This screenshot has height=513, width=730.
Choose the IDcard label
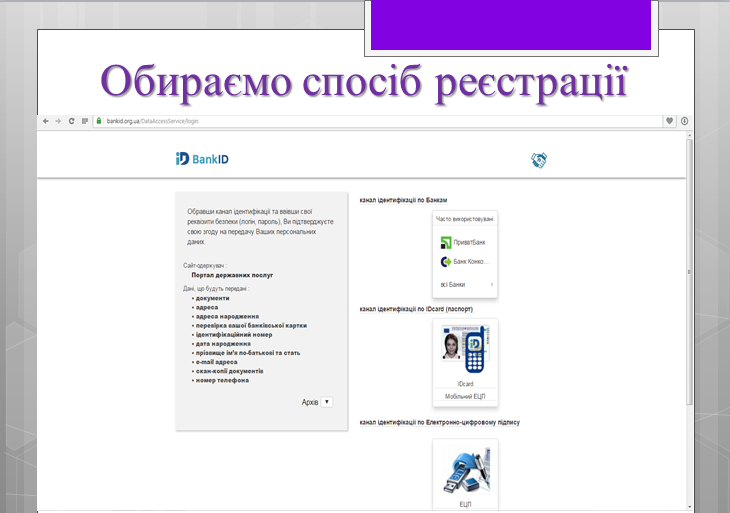tap(465, 384)
